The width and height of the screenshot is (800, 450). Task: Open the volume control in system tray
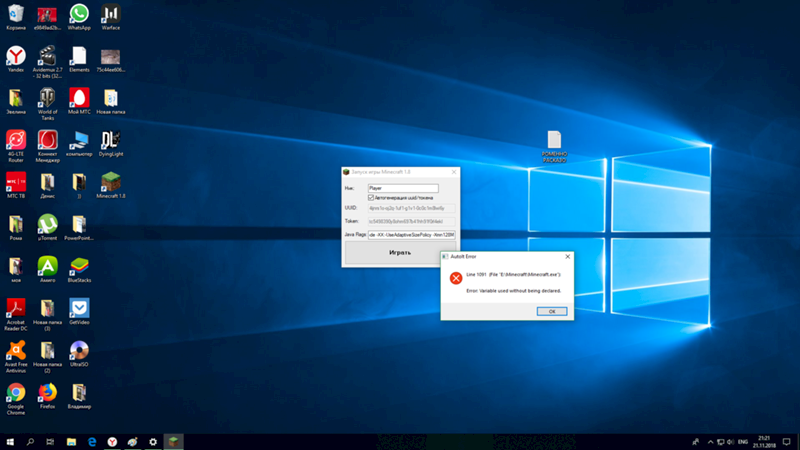click(x=730, y=442)
